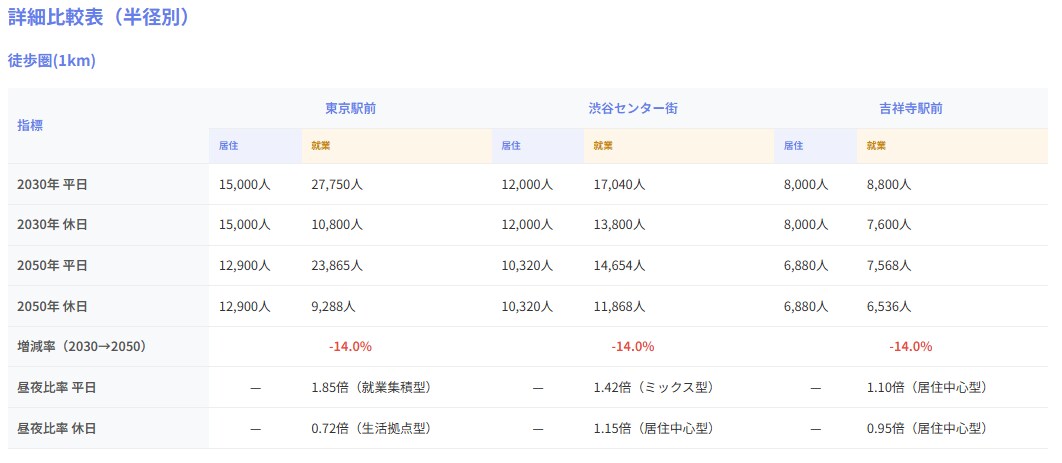Click 6,880人 in the 2050年 平日 row

click(806, 265)
